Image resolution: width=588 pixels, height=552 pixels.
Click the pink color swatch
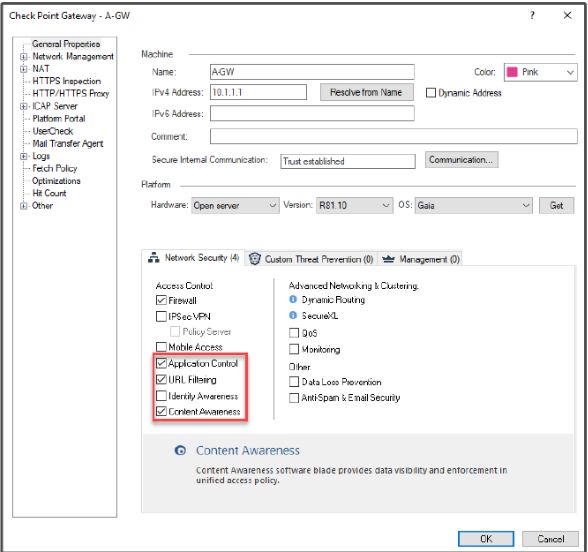(x=512, y=72)
